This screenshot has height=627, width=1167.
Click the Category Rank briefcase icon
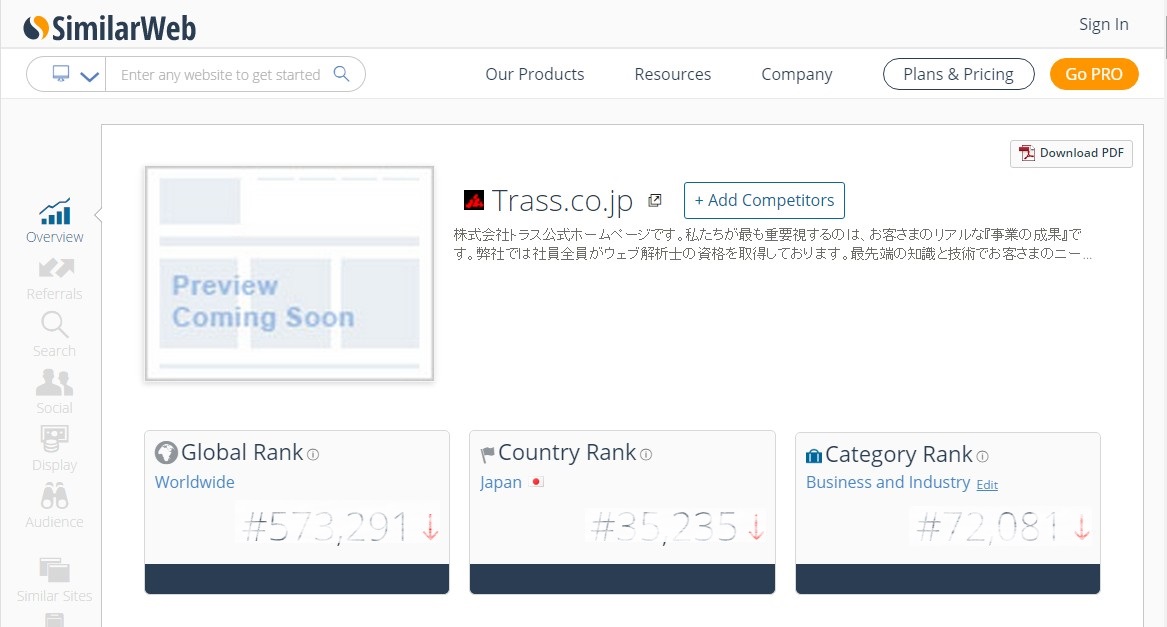coord(814,456)
